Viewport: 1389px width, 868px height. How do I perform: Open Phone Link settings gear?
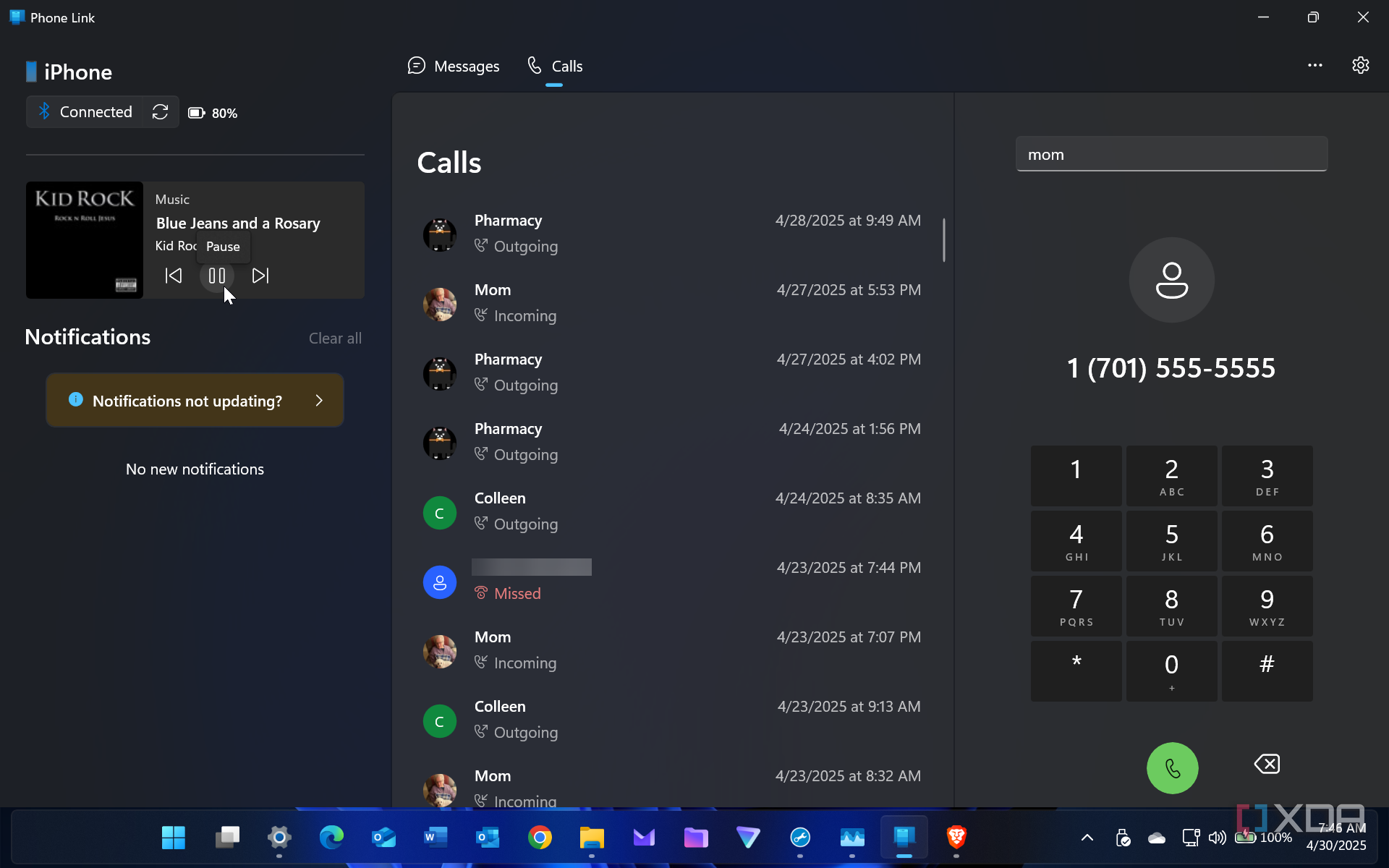[x=1360, y=65]
